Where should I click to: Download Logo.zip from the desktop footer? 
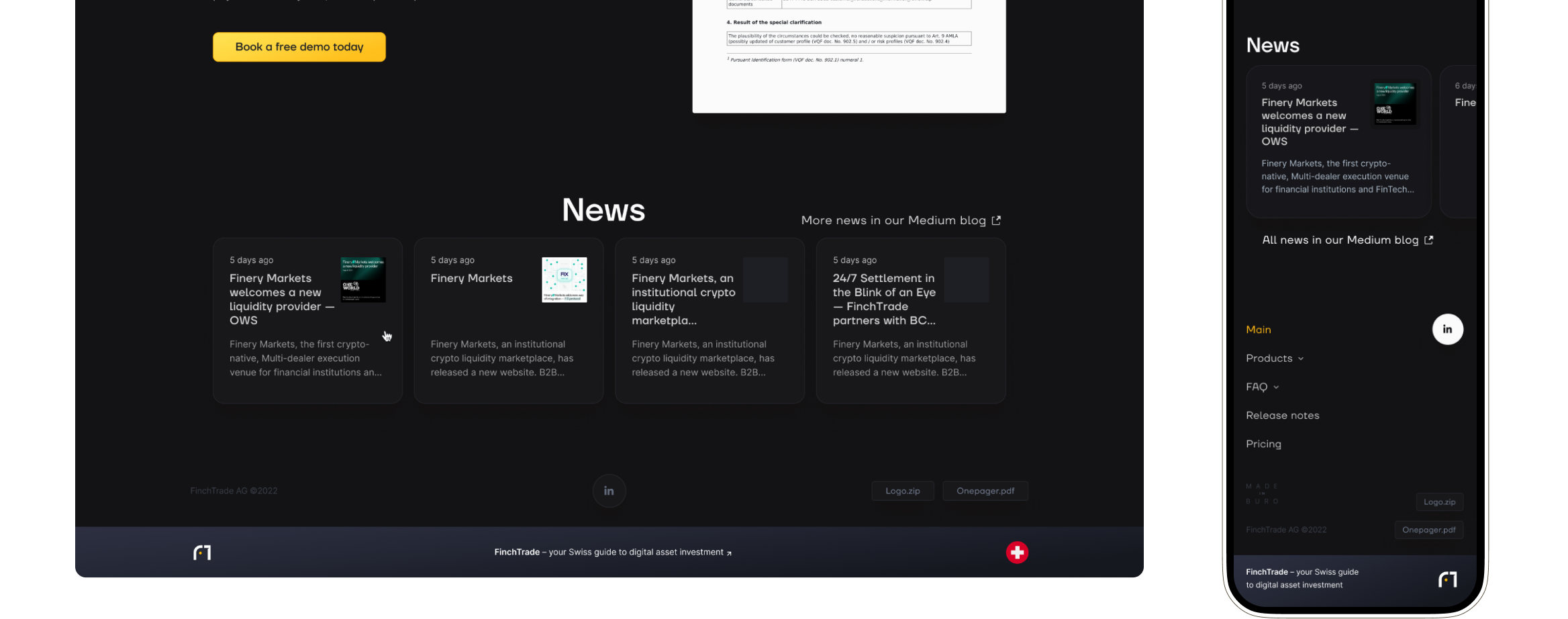903,491
